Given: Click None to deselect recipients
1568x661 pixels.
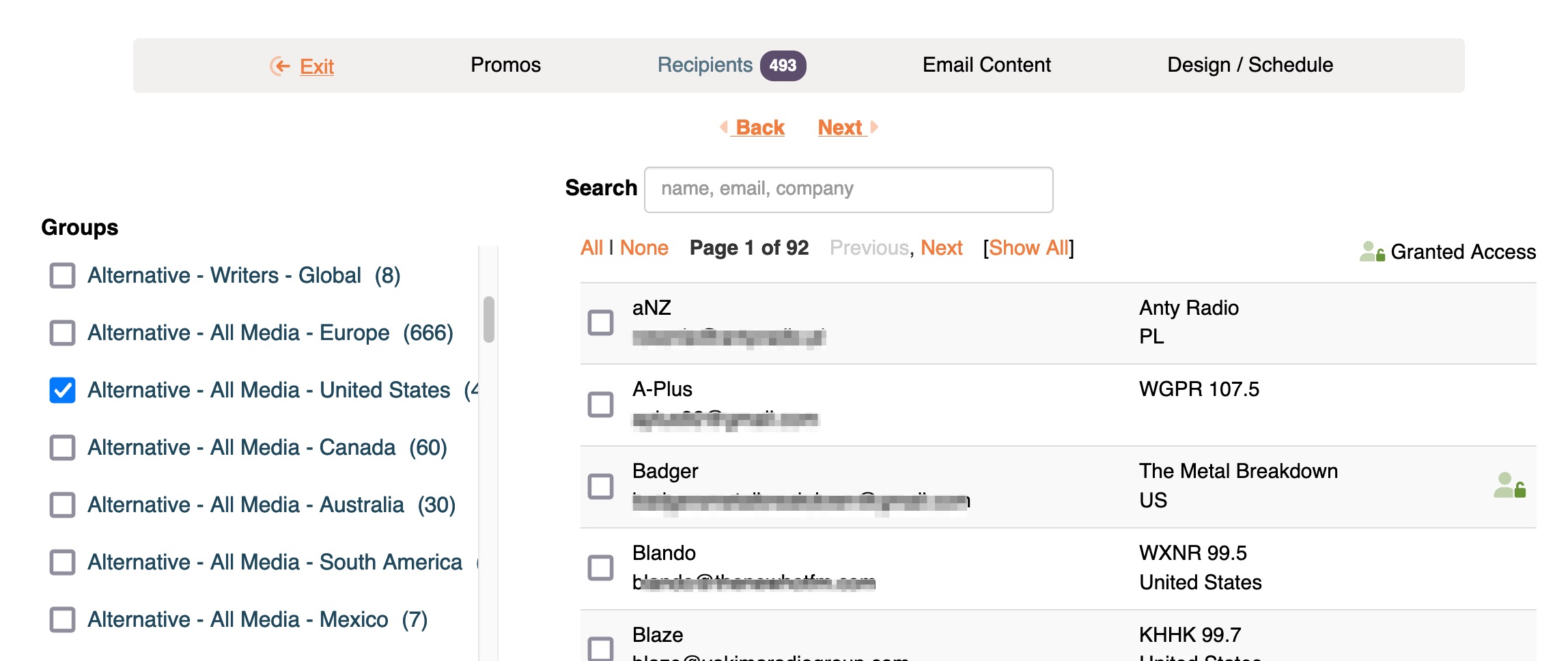Looking at the screenshot, I should pyautogui.click(x=644, y=248).
